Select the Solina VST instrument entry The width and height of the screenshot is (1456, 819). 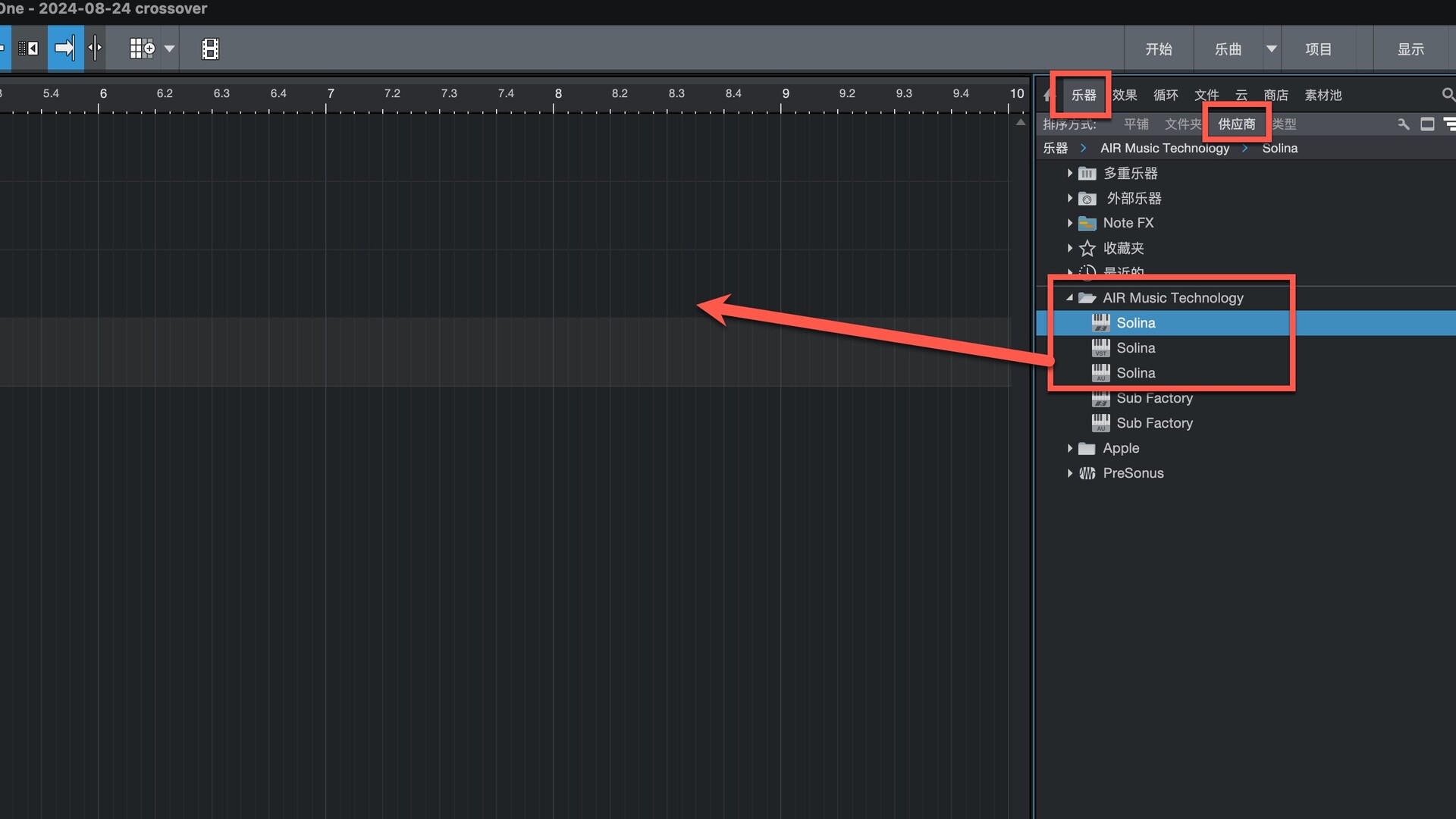(1135, 348)
